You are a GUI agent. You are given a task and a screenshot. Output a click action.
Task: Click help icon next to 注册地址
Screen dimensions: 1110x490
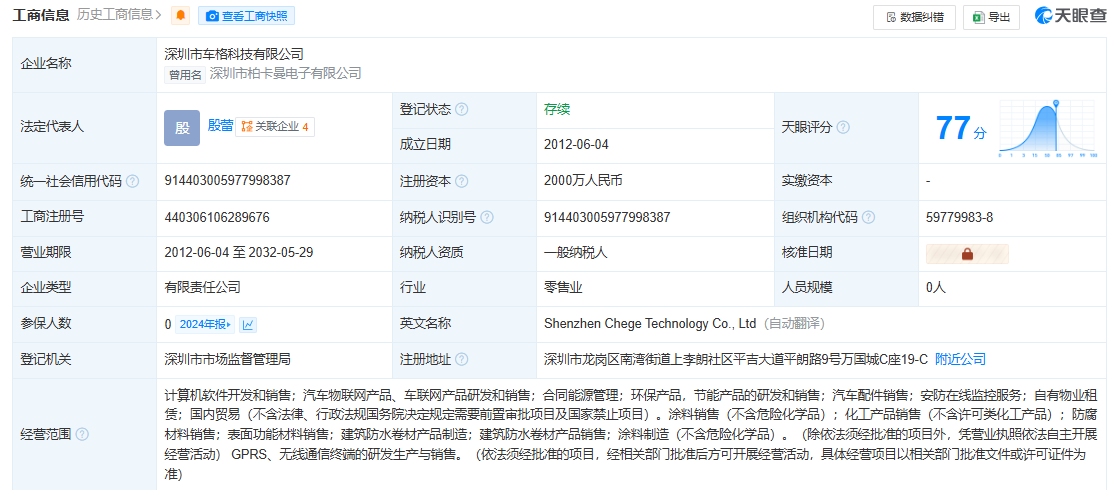point(462,360)
